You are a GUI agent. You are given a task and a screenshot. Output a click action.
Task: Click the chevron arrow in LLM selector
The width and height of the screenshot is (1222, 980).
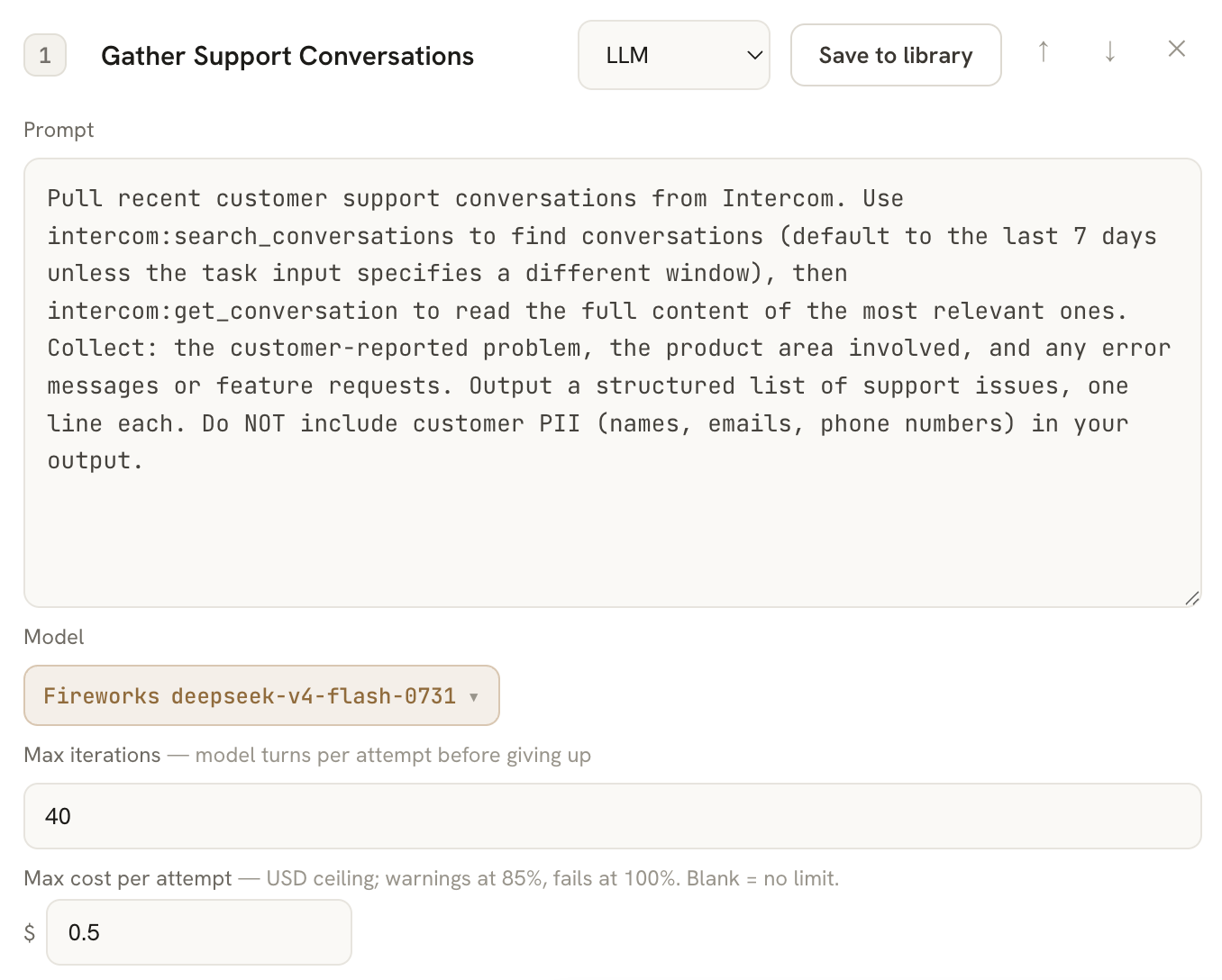coord(755,56)
